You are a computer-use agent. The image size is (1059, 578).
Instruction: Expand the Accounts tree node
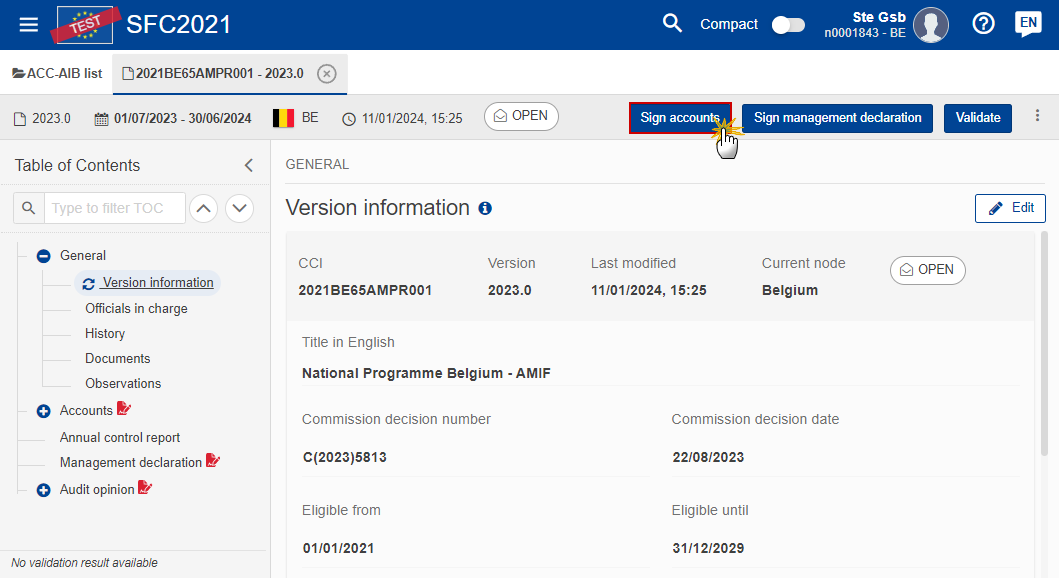tap(43, 411)
